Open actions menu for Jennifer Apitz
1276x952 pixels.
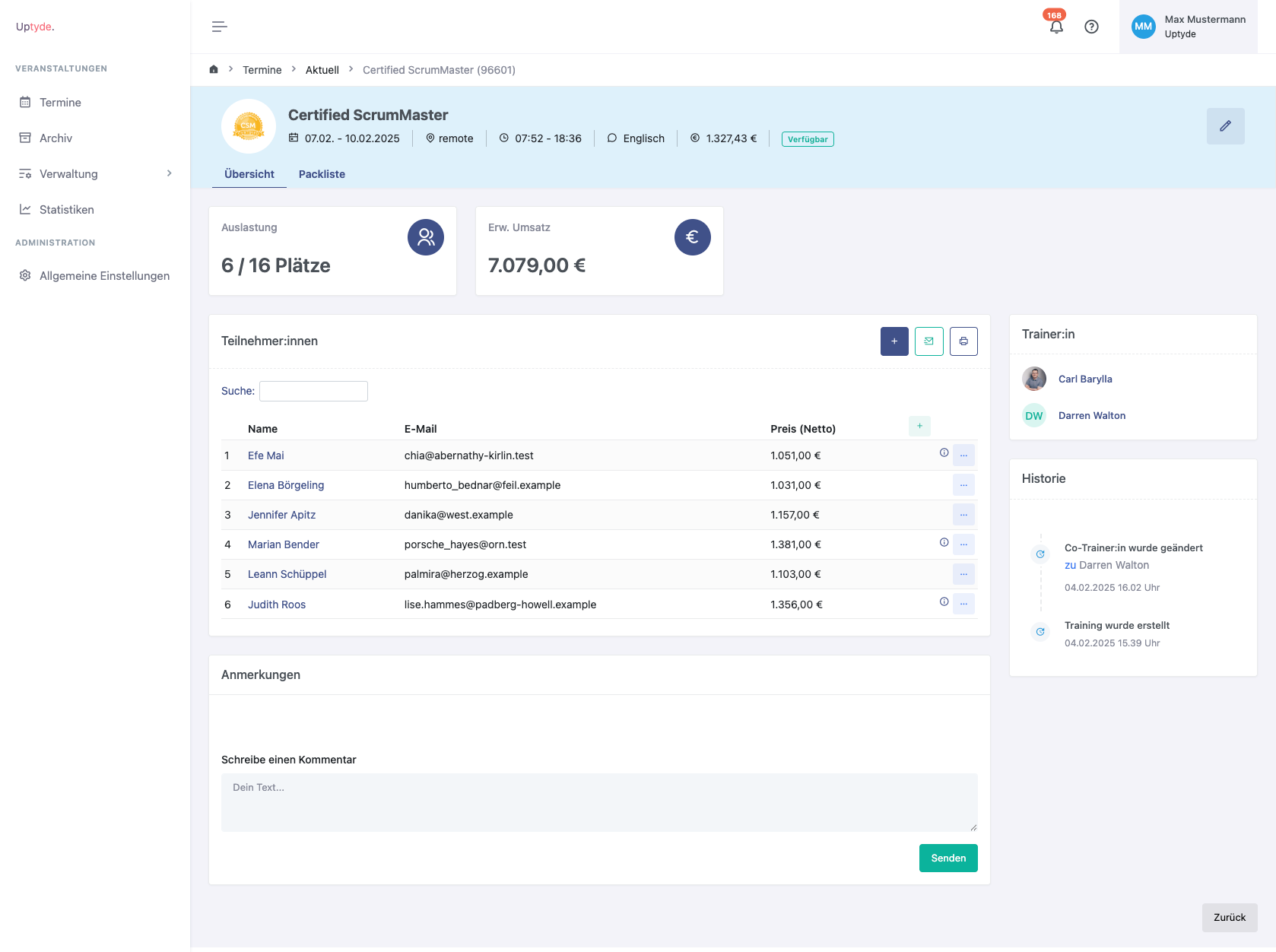[x=963, y=515]
